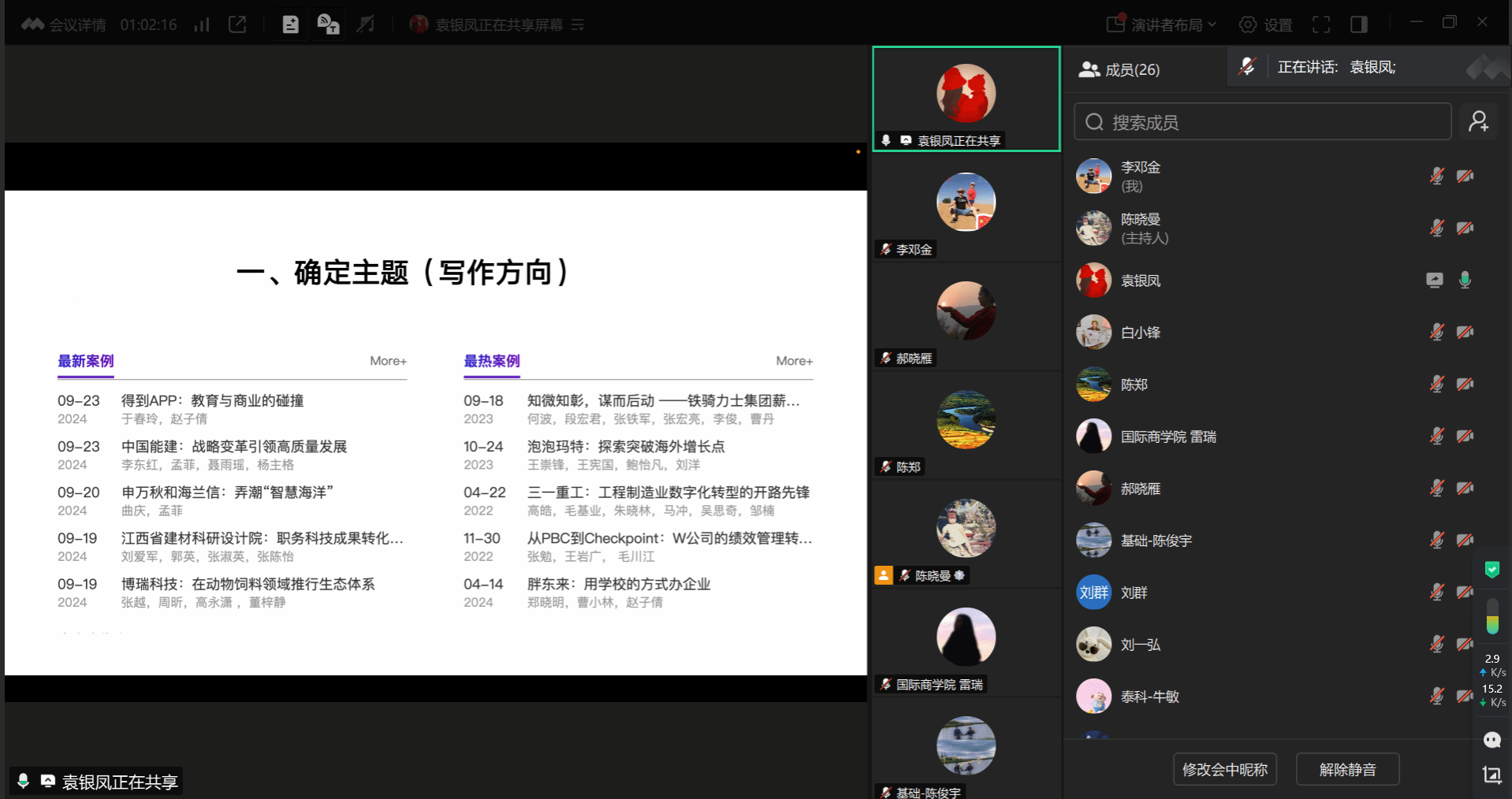Screen dimensions: 1512x799
Task: Click the 搜索成员 search field
Action: tap(1262, 122)
